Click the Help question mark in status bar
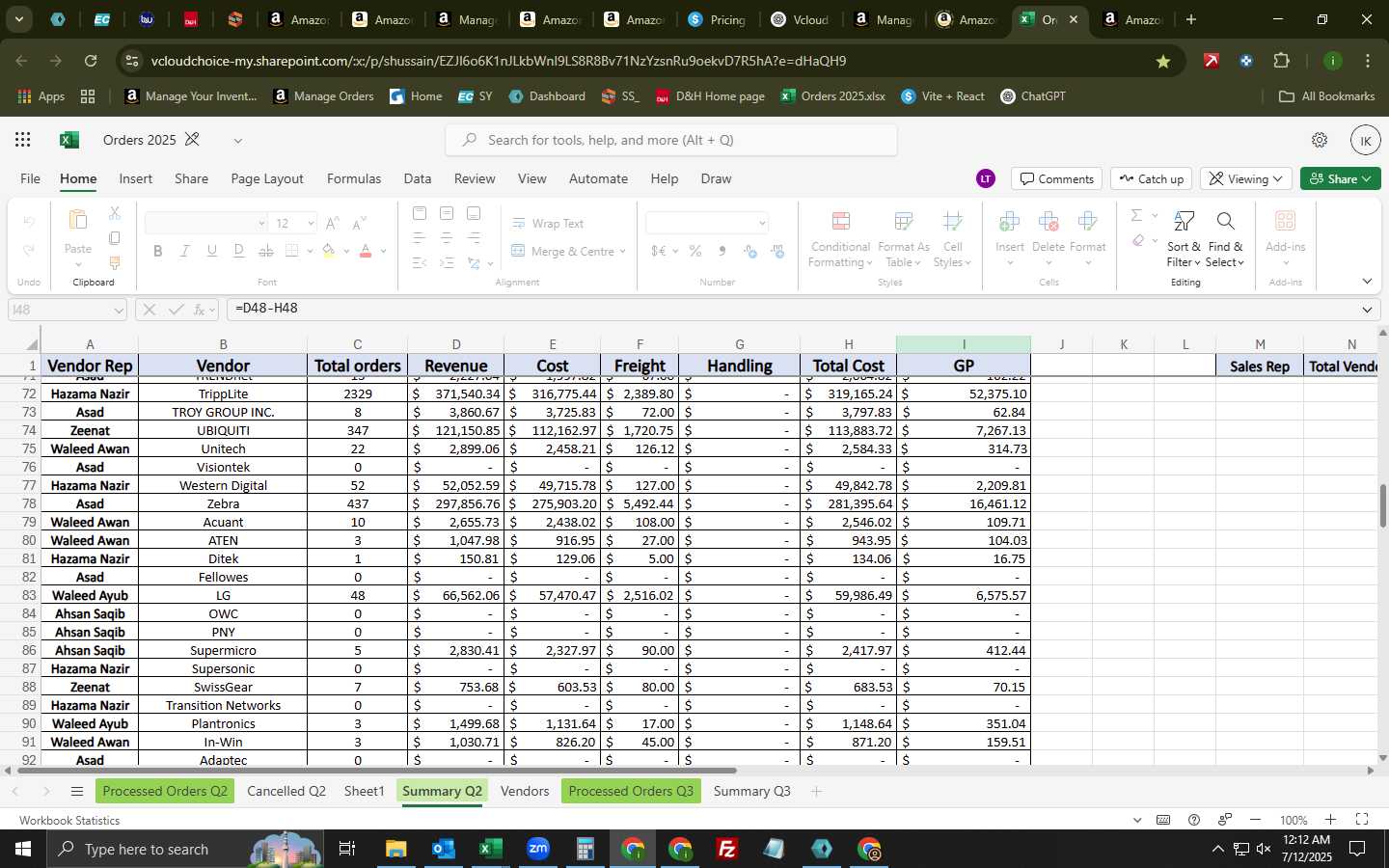 [x=1194, y=820]
